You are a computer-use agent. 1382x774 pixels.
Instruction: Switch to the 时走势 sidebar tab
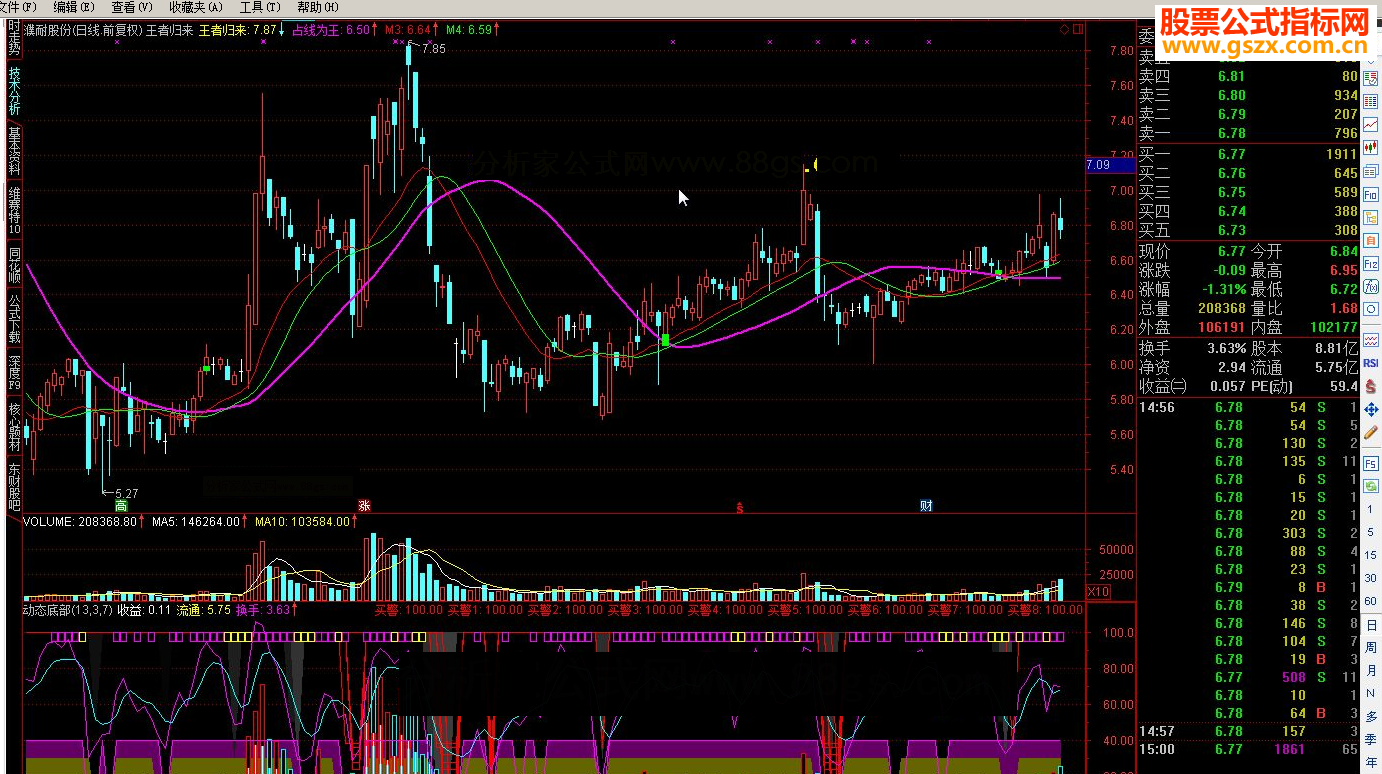(x=14, y=38)
